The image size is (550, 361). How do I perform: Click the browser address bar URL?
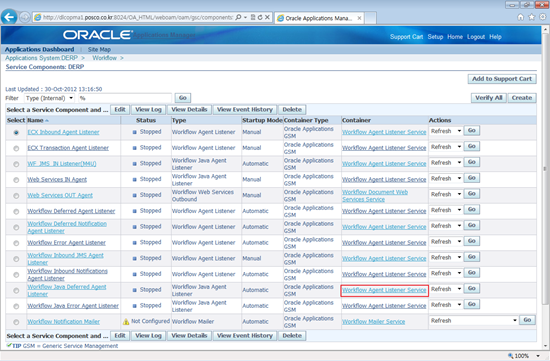[x=138, y=17]
